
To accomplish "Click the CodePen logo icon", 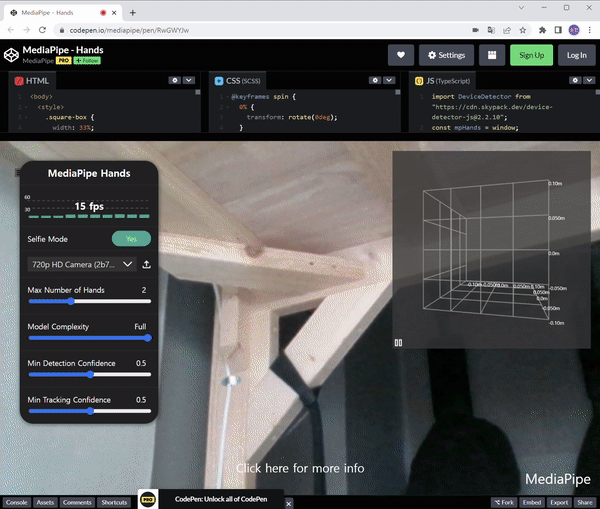I will (11, 55).
